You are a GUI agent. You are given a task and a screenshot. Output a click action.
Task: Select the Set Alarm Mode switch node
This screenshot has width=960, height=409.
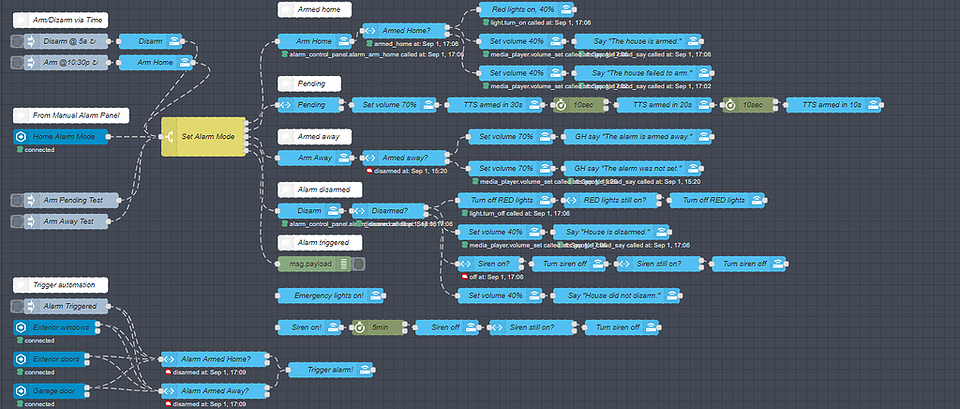[203, 137]
